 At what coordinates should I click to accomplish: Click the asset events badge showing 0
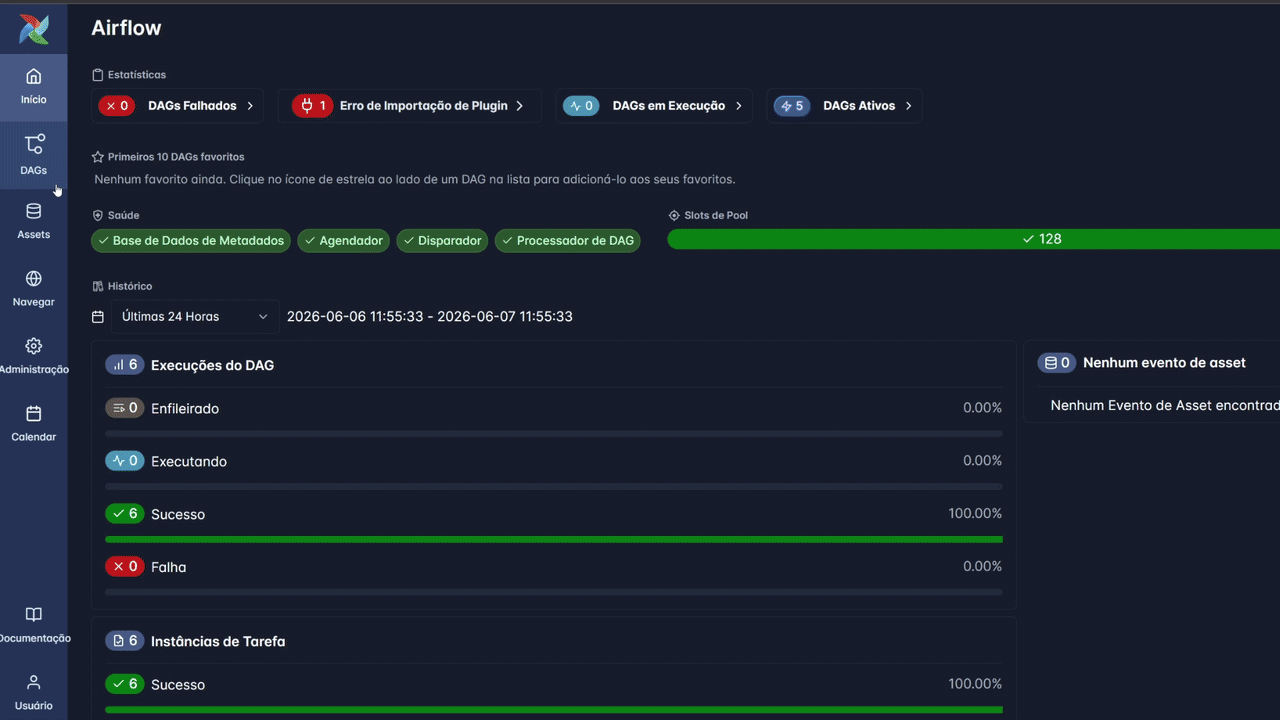[x=1057, y=363]
